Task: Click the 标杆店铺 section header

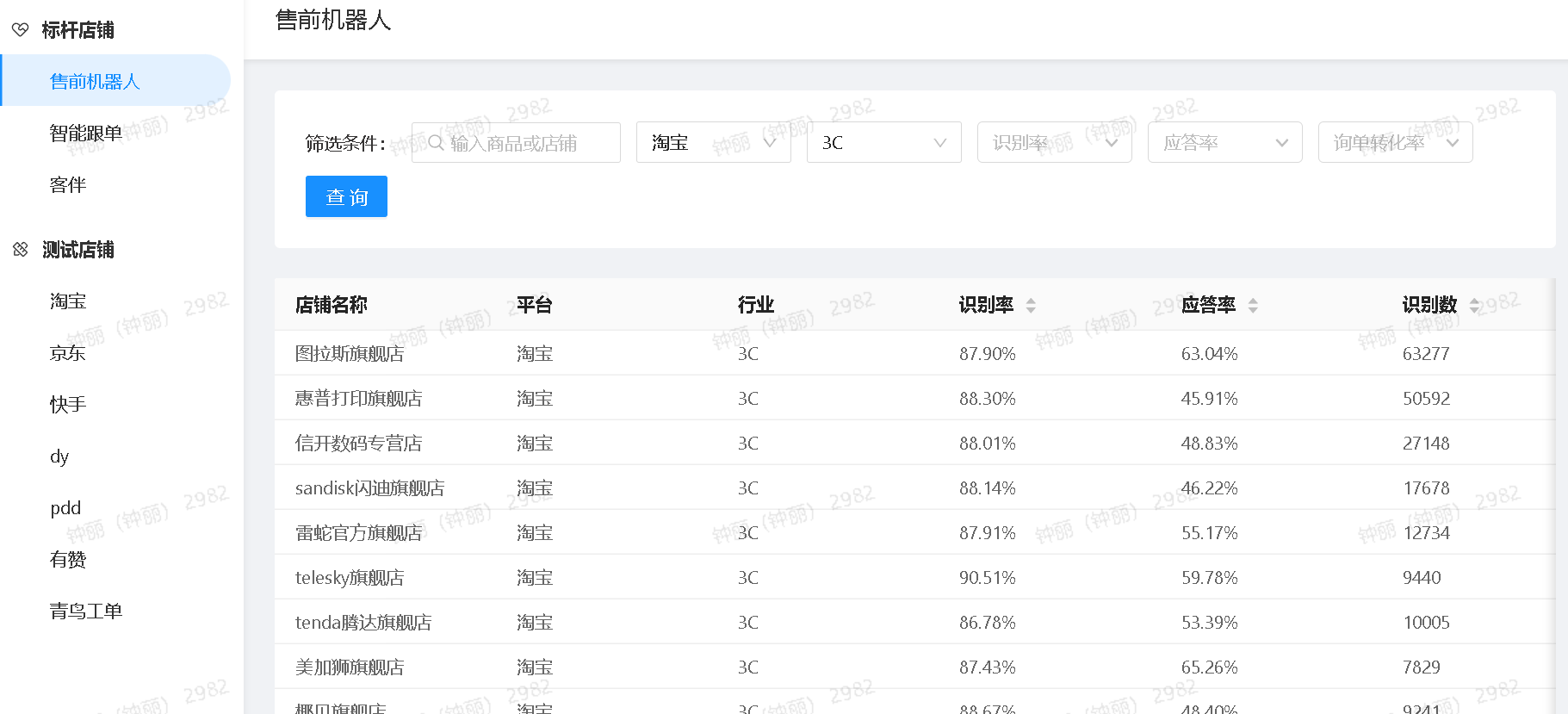Action: click(x=77, y=30)
